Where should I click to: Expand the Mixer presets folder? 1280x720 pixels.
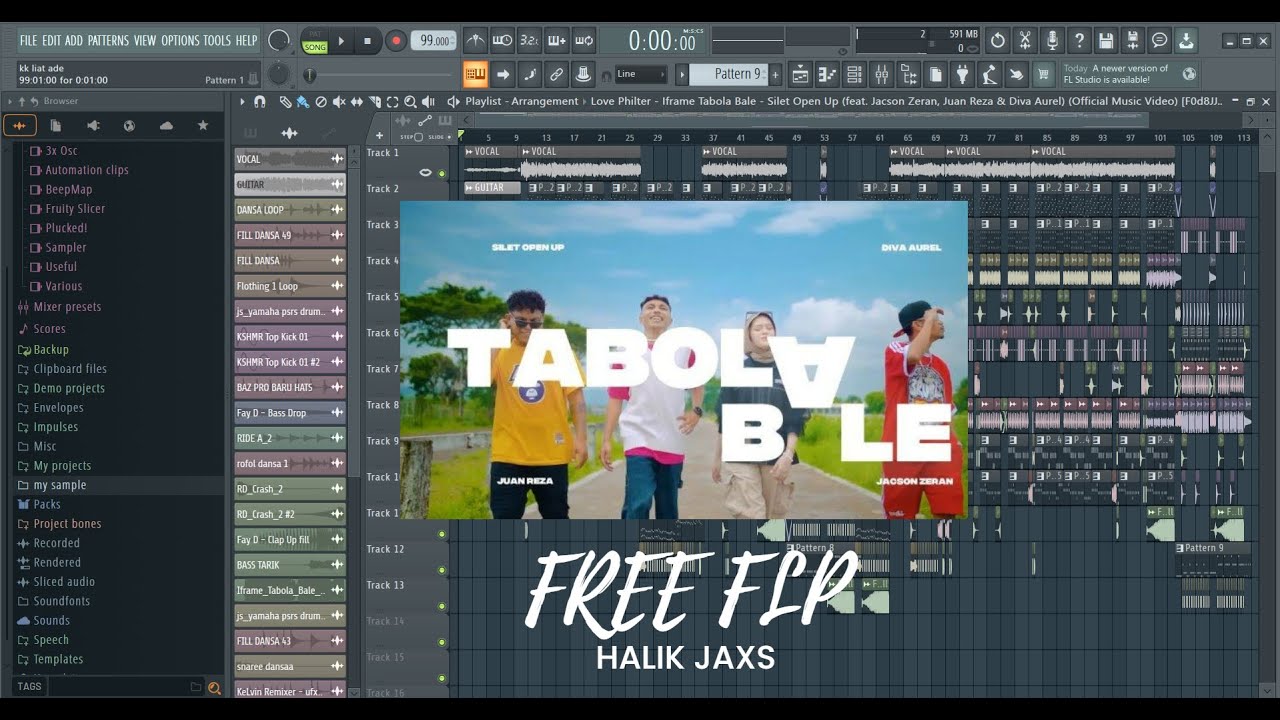tap(60, 307)
